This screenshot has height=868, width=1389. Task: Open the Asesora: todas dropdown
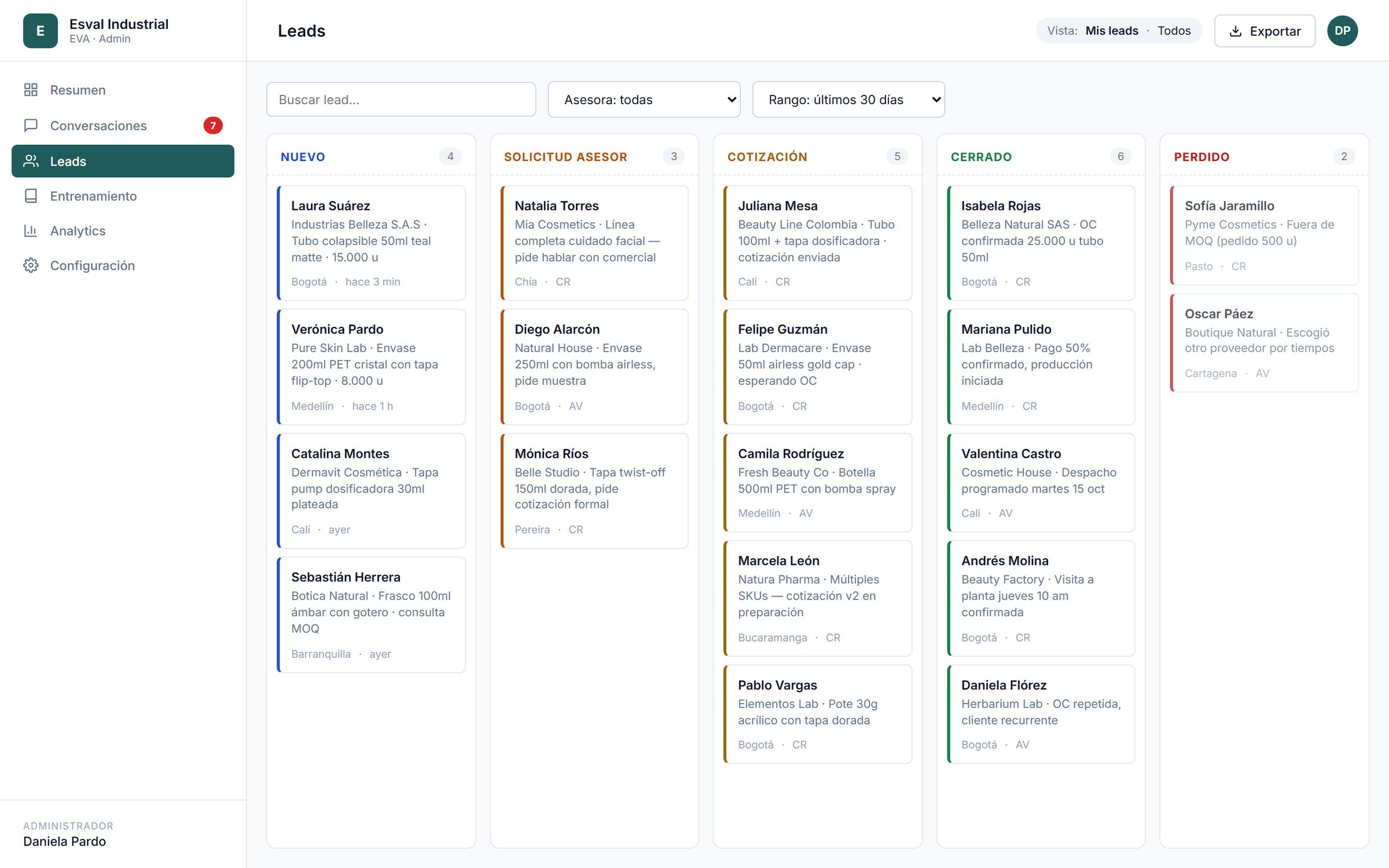(644, 100)
